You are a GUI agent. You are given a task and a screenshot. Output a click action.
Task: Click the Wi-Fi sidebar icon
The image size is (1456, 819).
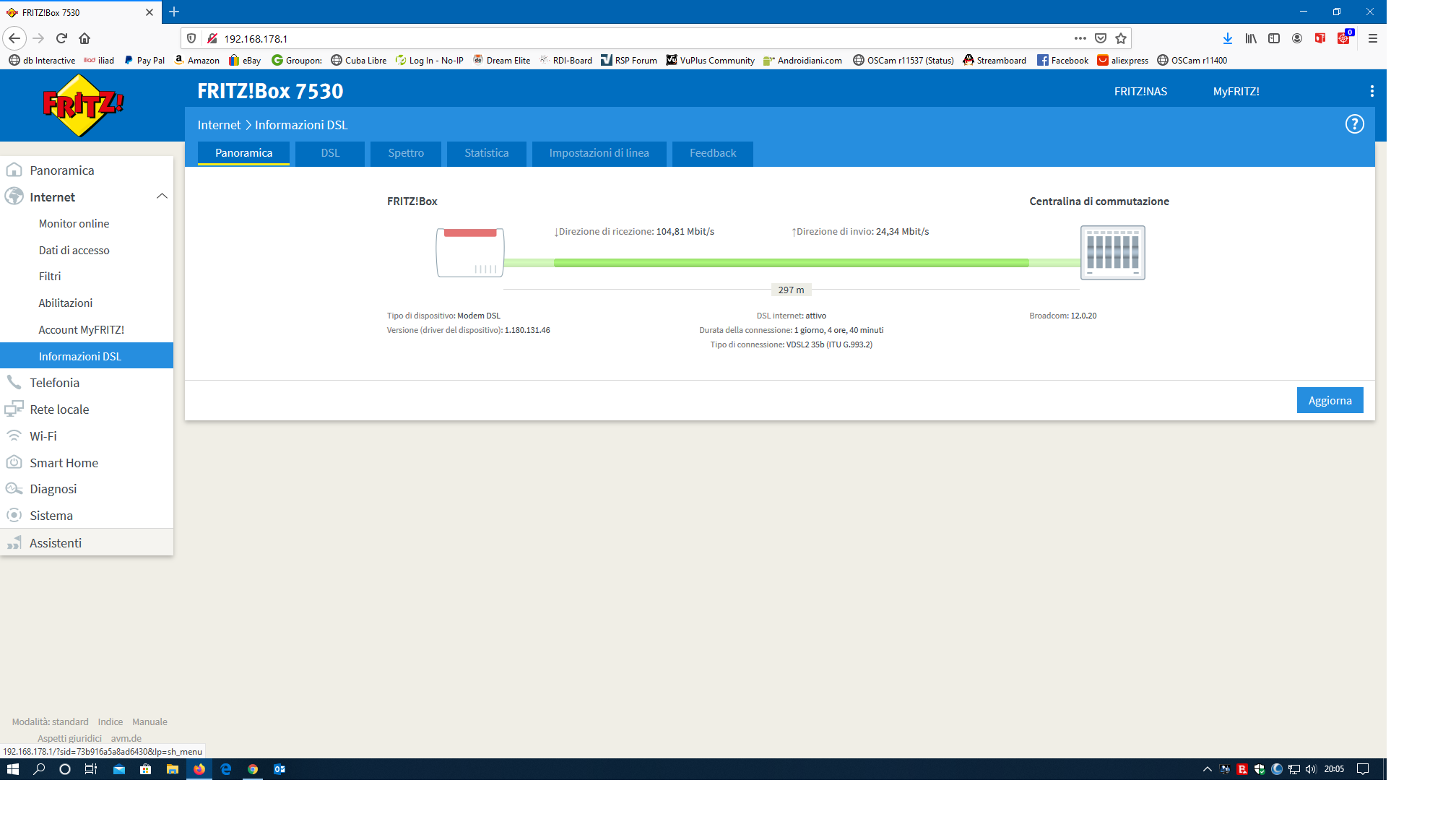(14, 435)
